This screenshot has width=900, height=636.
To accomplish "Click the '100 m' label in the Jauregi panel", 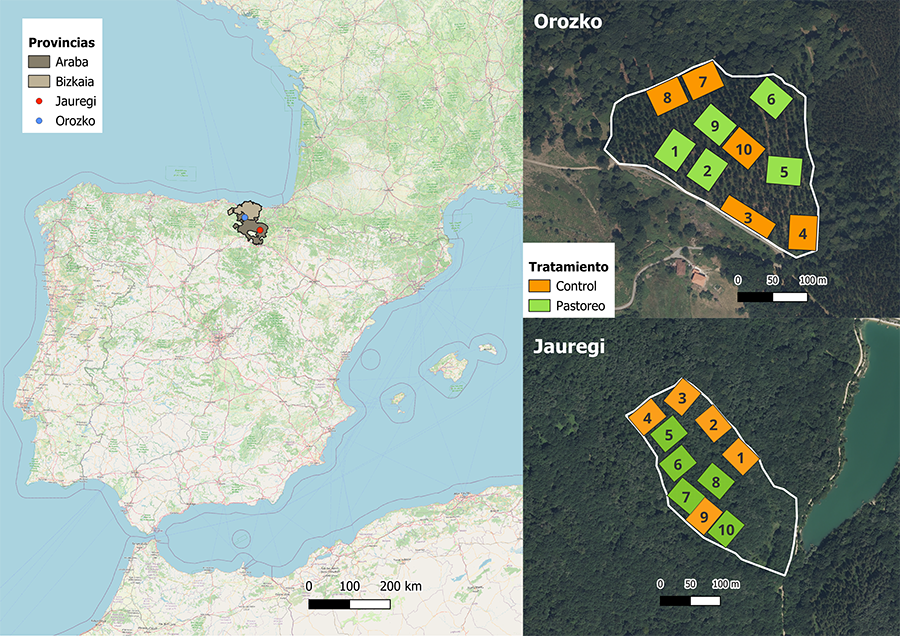I will click(x=726, y=584).
